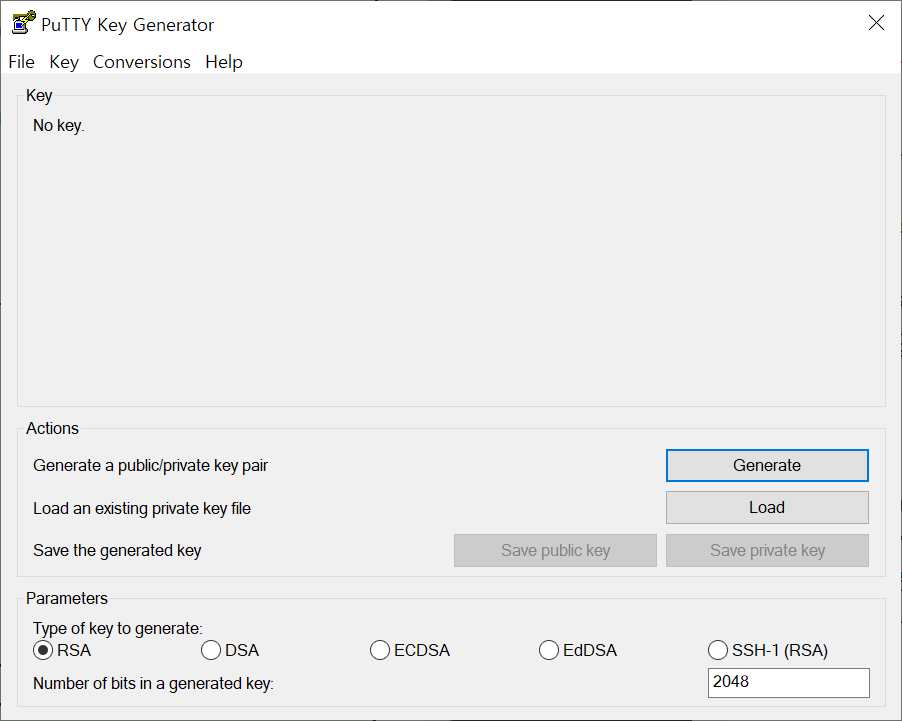Click the Generate button

point(767,465)
